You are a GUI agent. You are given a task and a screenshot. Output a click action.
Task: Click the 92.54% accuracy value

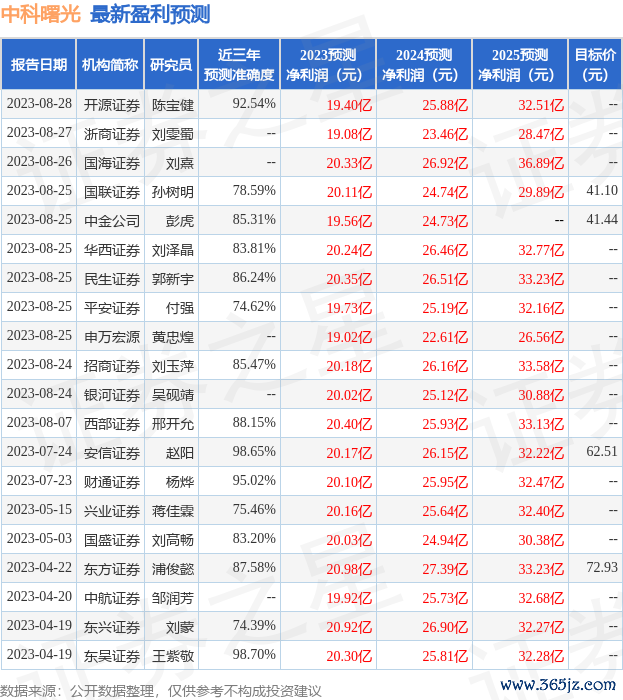point(254,104)
